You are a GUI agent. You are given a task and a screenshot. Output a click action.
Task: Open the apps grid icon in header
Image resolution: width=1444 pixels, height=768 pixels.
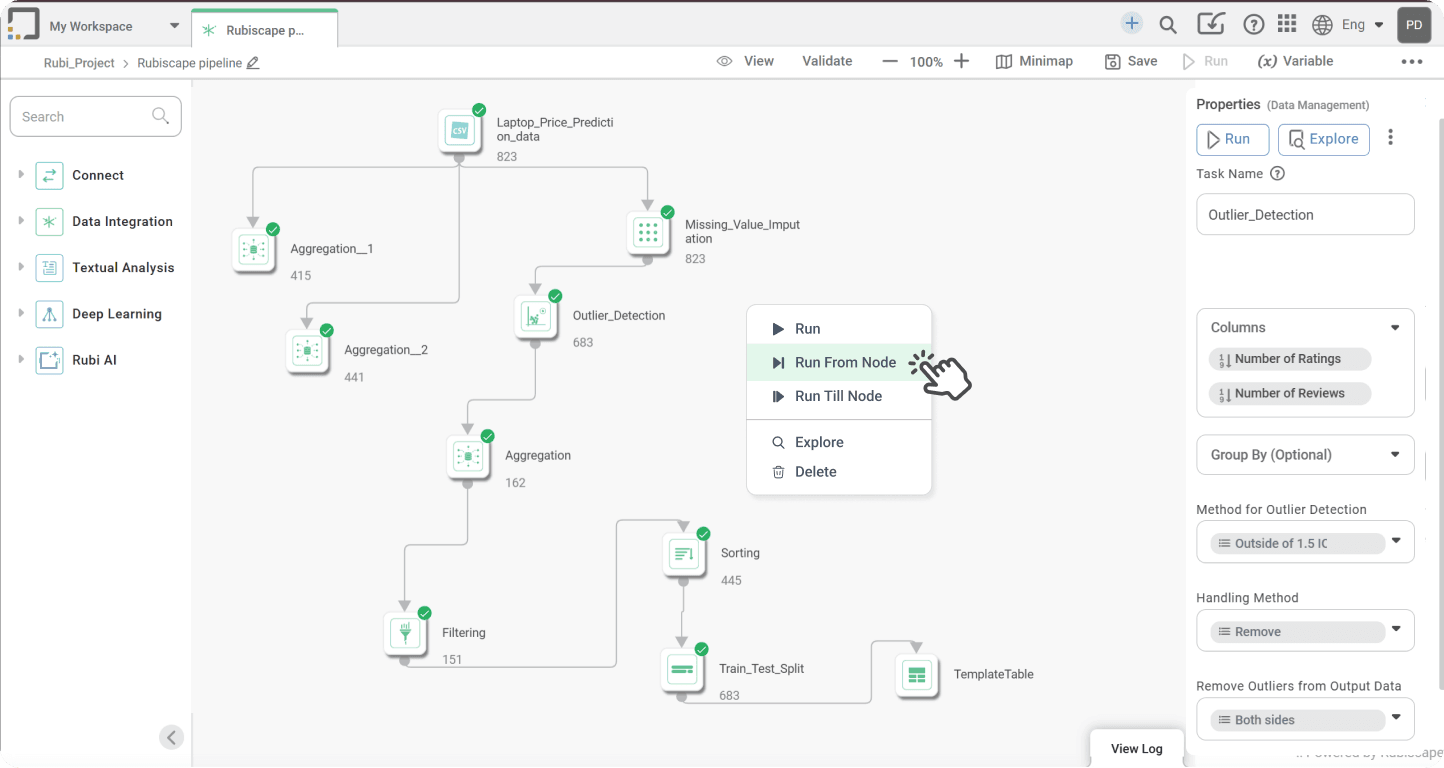pyautogui.click(x=1287, y=24)
